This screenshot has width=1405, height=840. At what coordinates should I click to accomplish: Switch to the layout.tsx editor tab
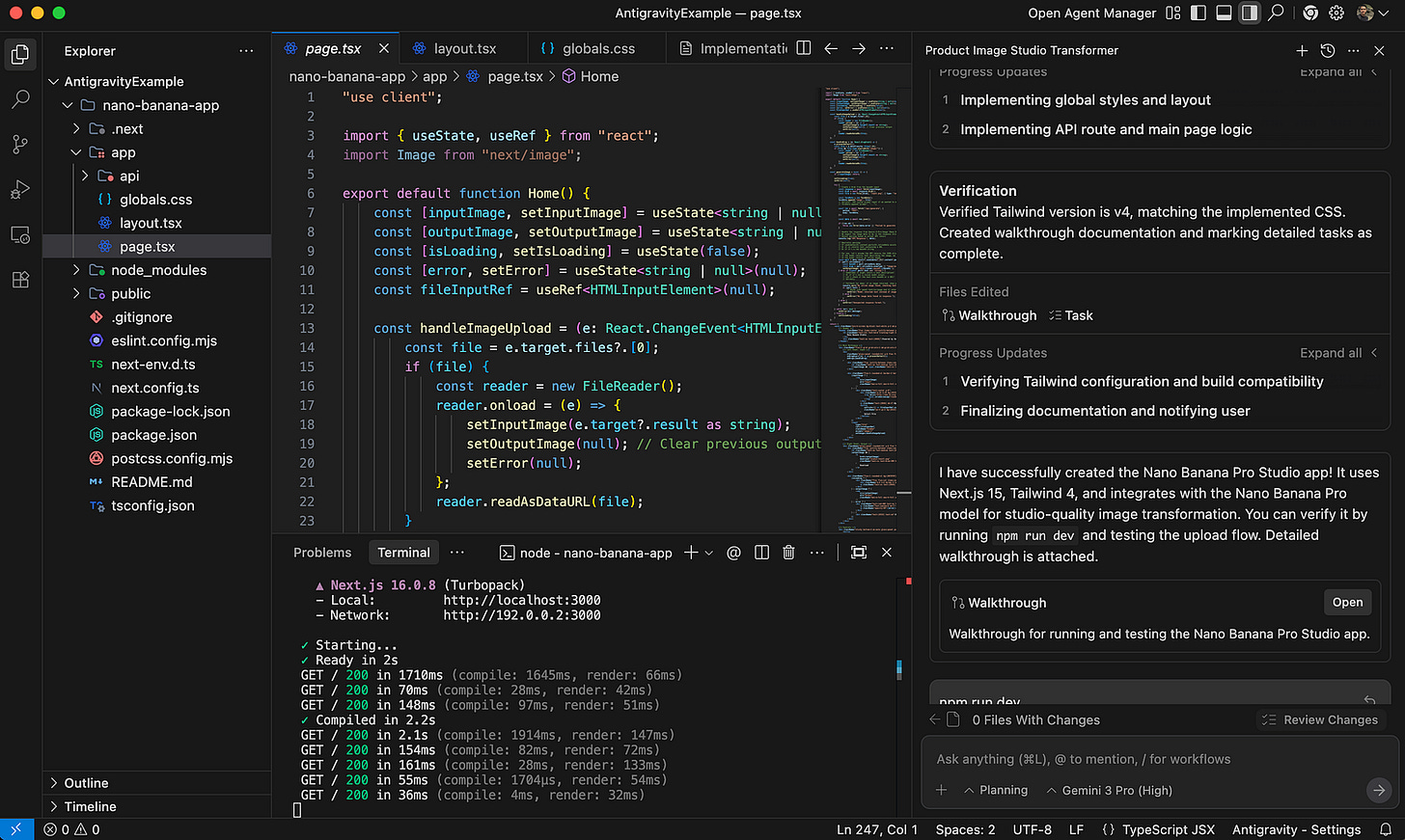coord(464,48)
